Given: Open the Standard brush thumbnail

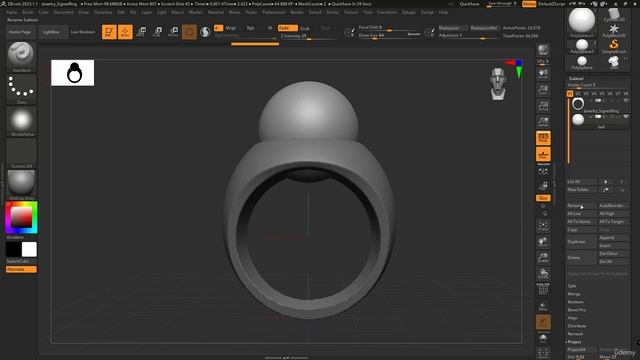Looking at the screenshot, I should (x=21, y=56).
